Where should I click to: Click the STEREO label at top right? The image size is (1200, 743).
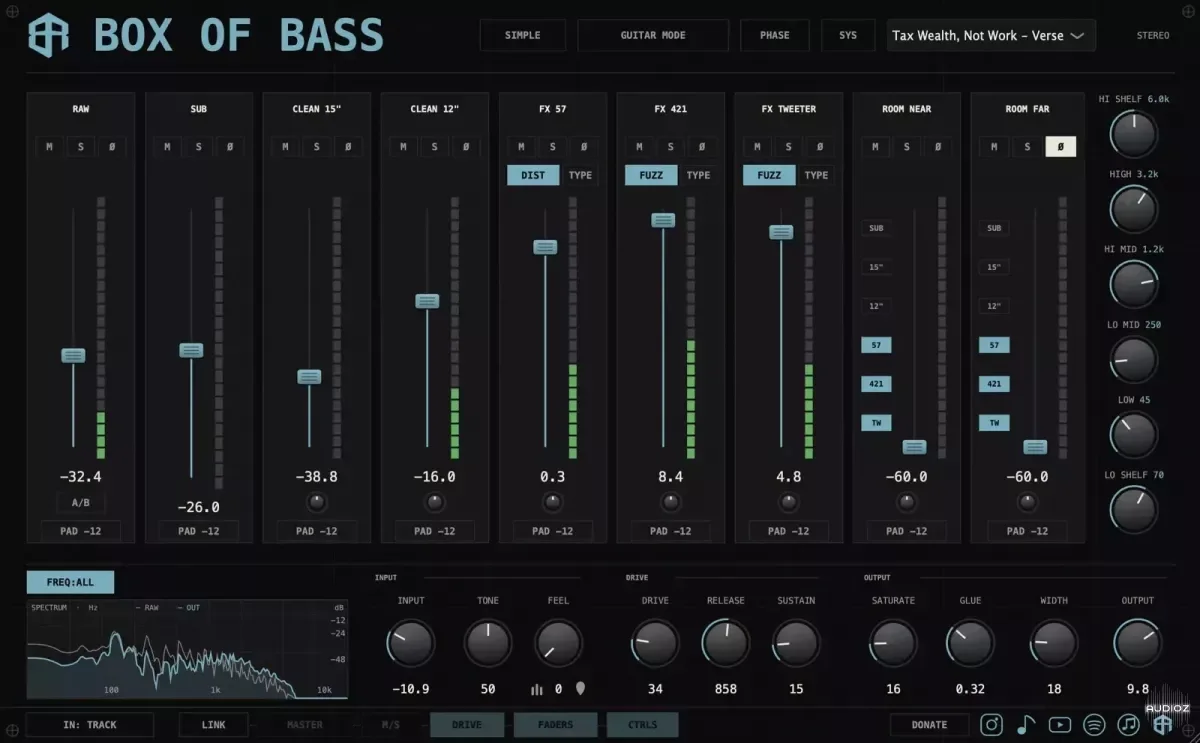tap(1153, 36)
